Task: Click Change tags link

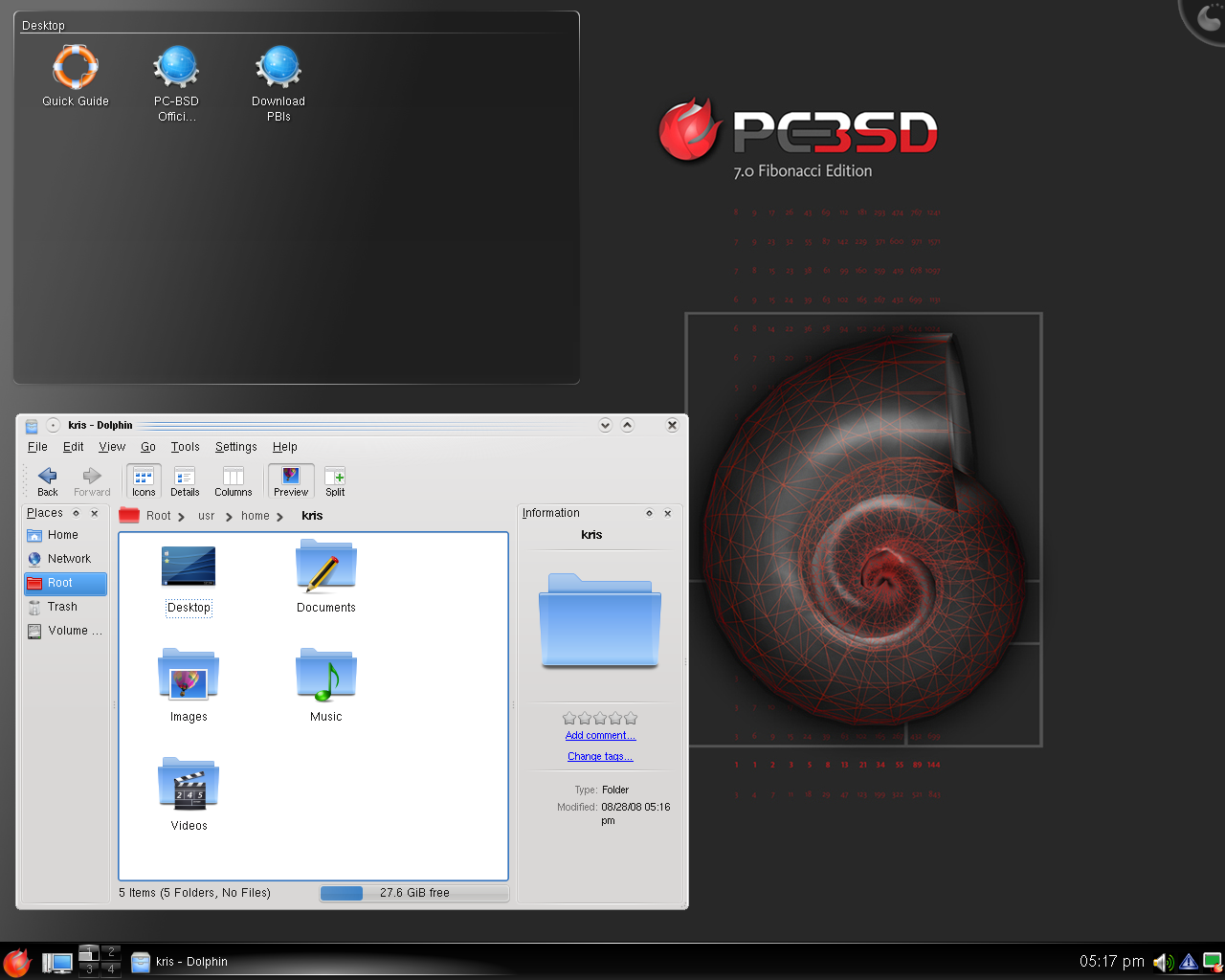Action: coord(600,756)
